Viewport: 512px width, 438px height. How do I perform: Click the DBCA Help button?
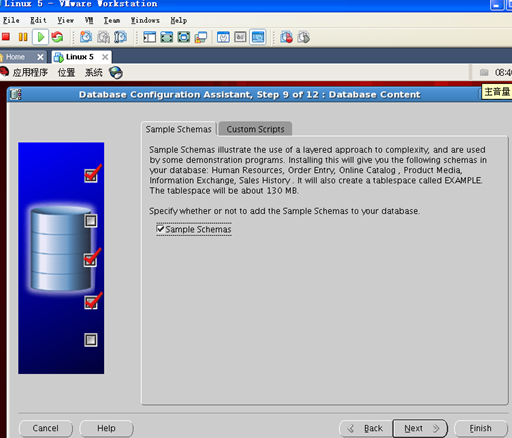click(x=106, y=428)
